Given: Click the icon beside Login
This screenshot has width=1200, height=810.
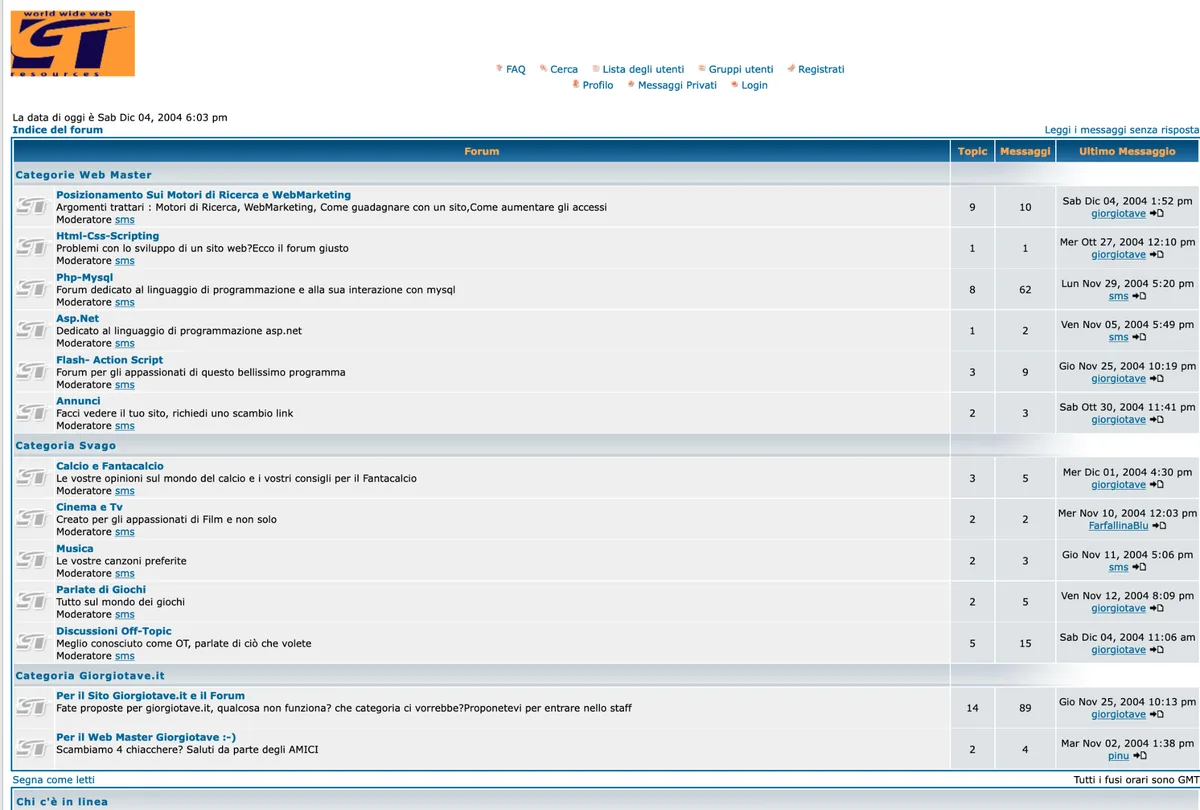Looking at the screenshot, I should (x=735, y=85).
